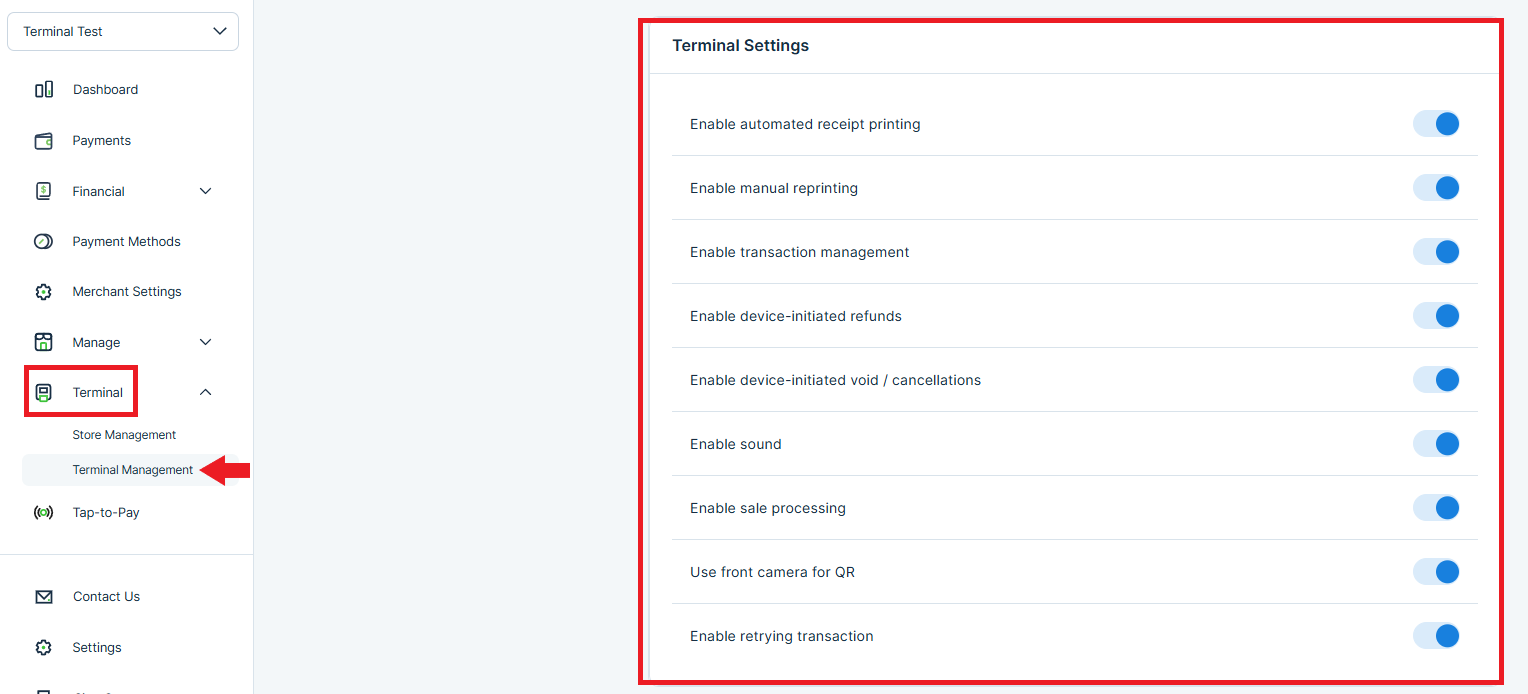Click the Manage store icon
This screenshot has width=1528, height=694.
coord(44,342)
